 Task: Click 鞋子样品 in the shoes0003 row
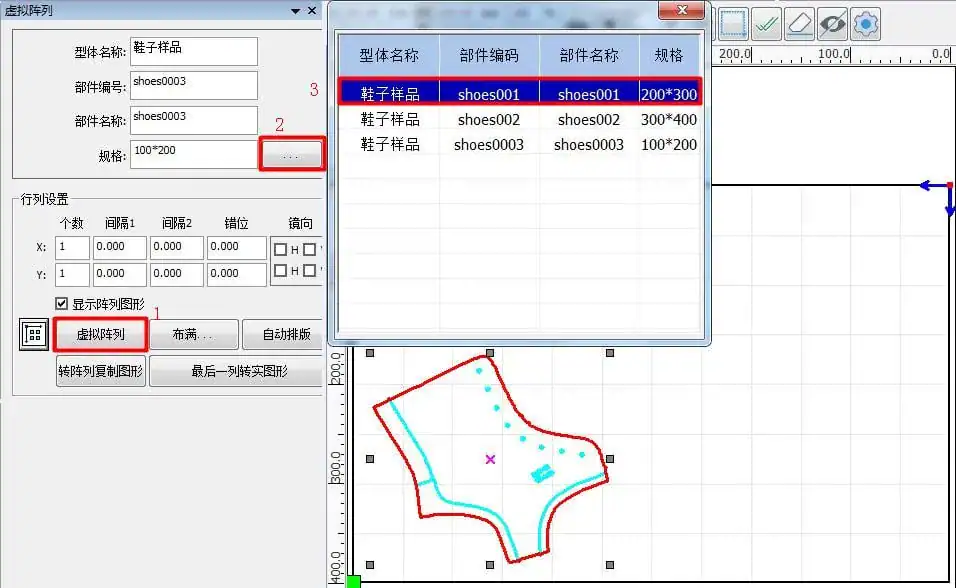click(390, 145)
